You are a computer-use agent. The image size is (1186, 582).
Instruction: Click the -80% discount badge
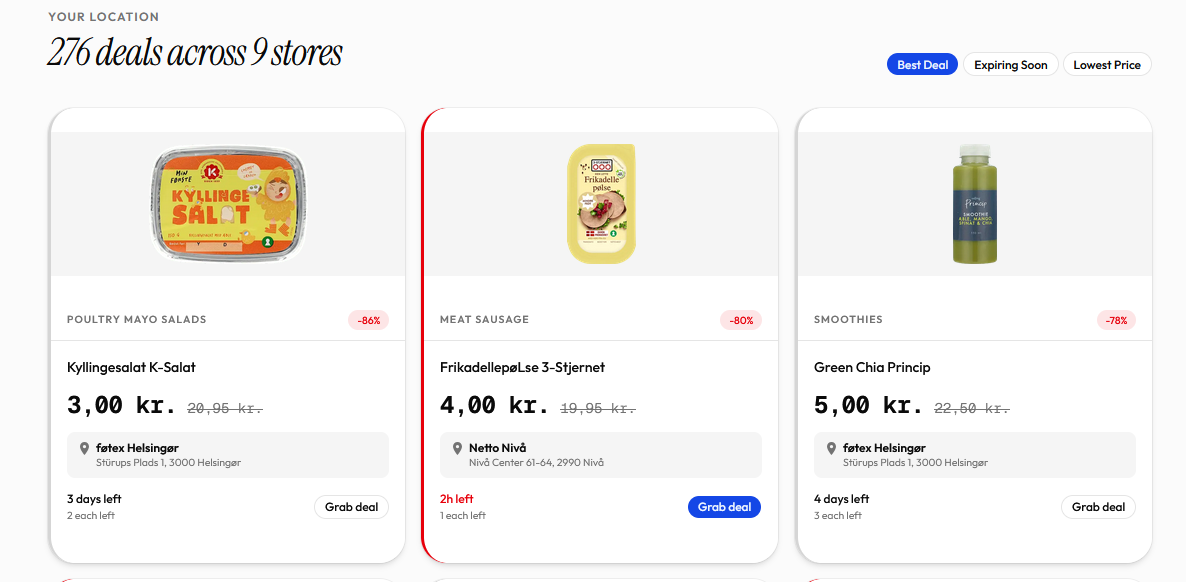click(x=741, y=320)
